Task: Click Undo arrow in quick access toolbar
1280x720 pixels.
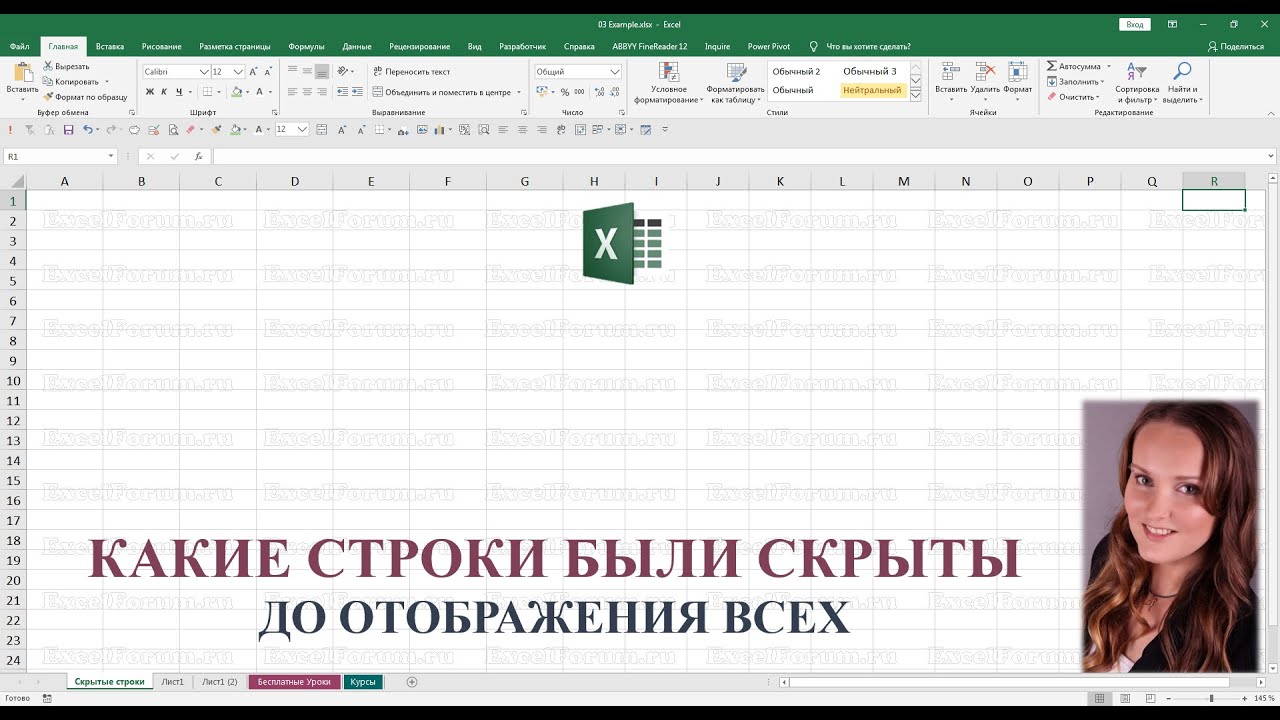Action: pyautogui.click(x=88, y=130)
